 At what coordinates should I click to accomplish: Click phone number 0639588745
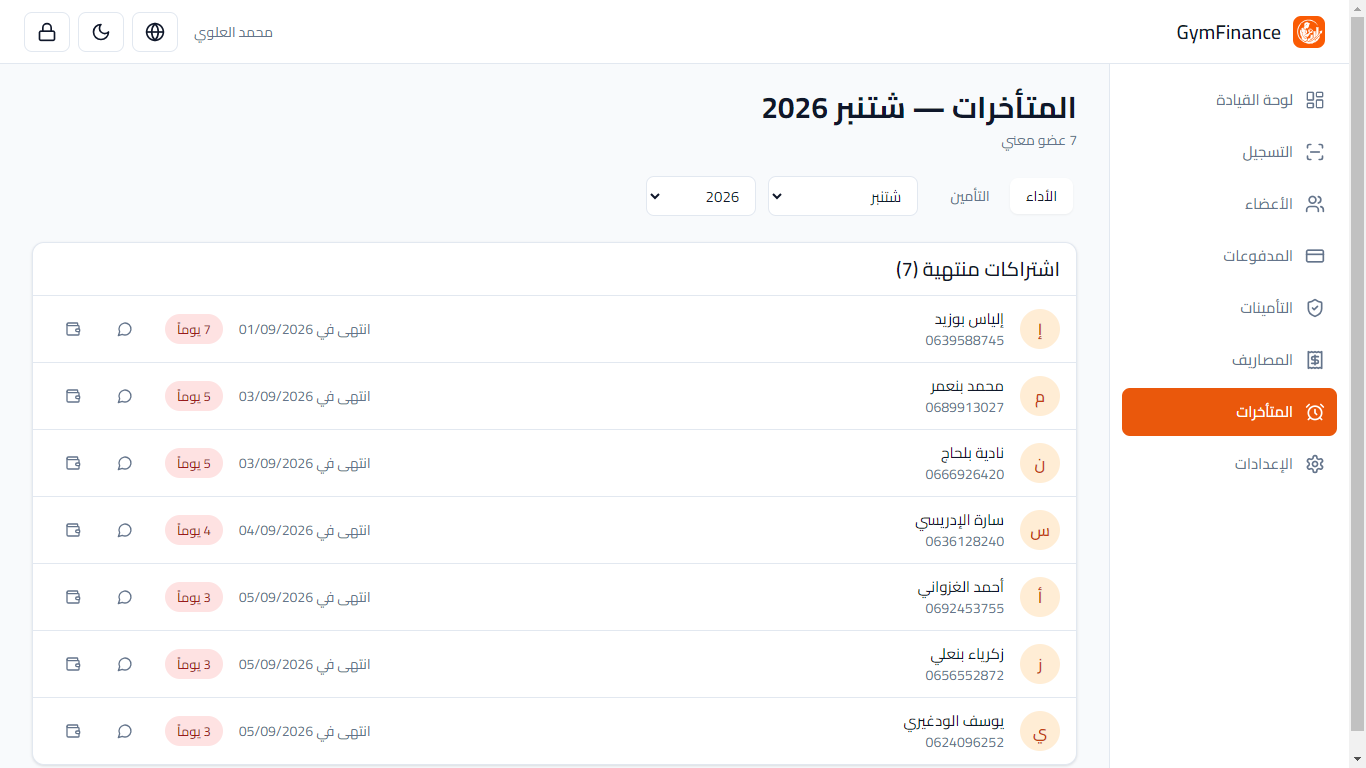coord(965,340)
